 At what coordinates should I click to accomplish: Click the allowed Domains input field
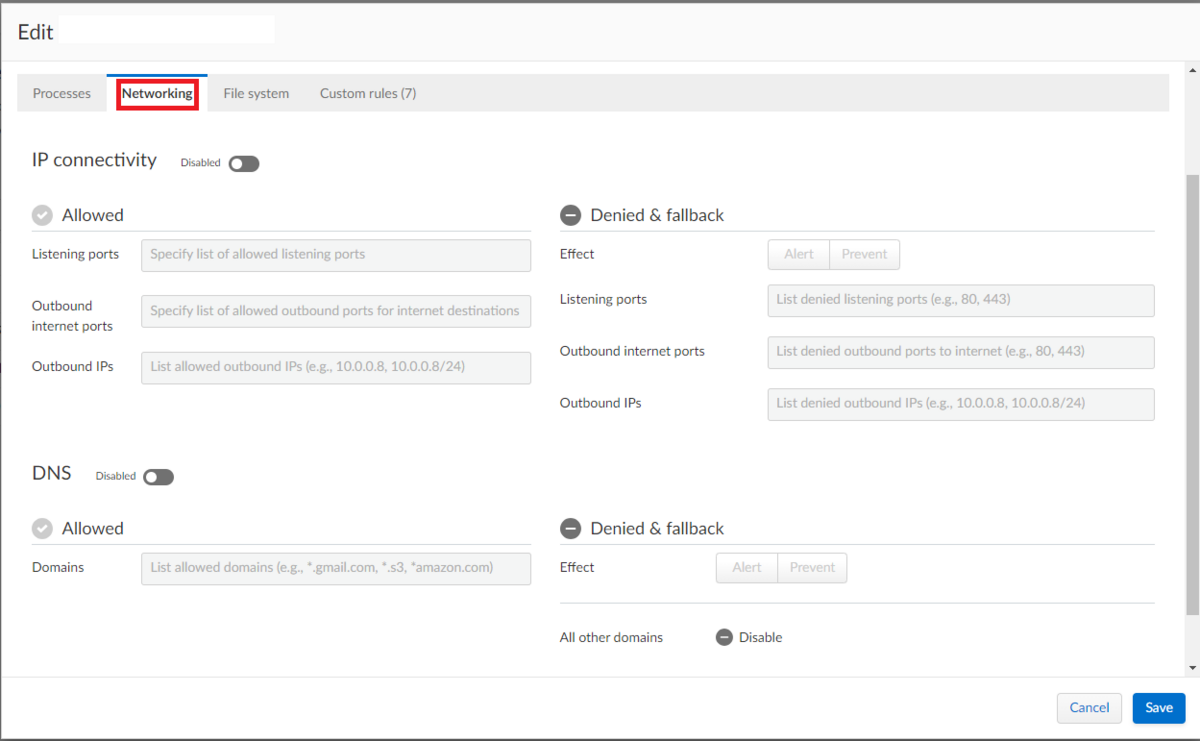coord(335,568)
